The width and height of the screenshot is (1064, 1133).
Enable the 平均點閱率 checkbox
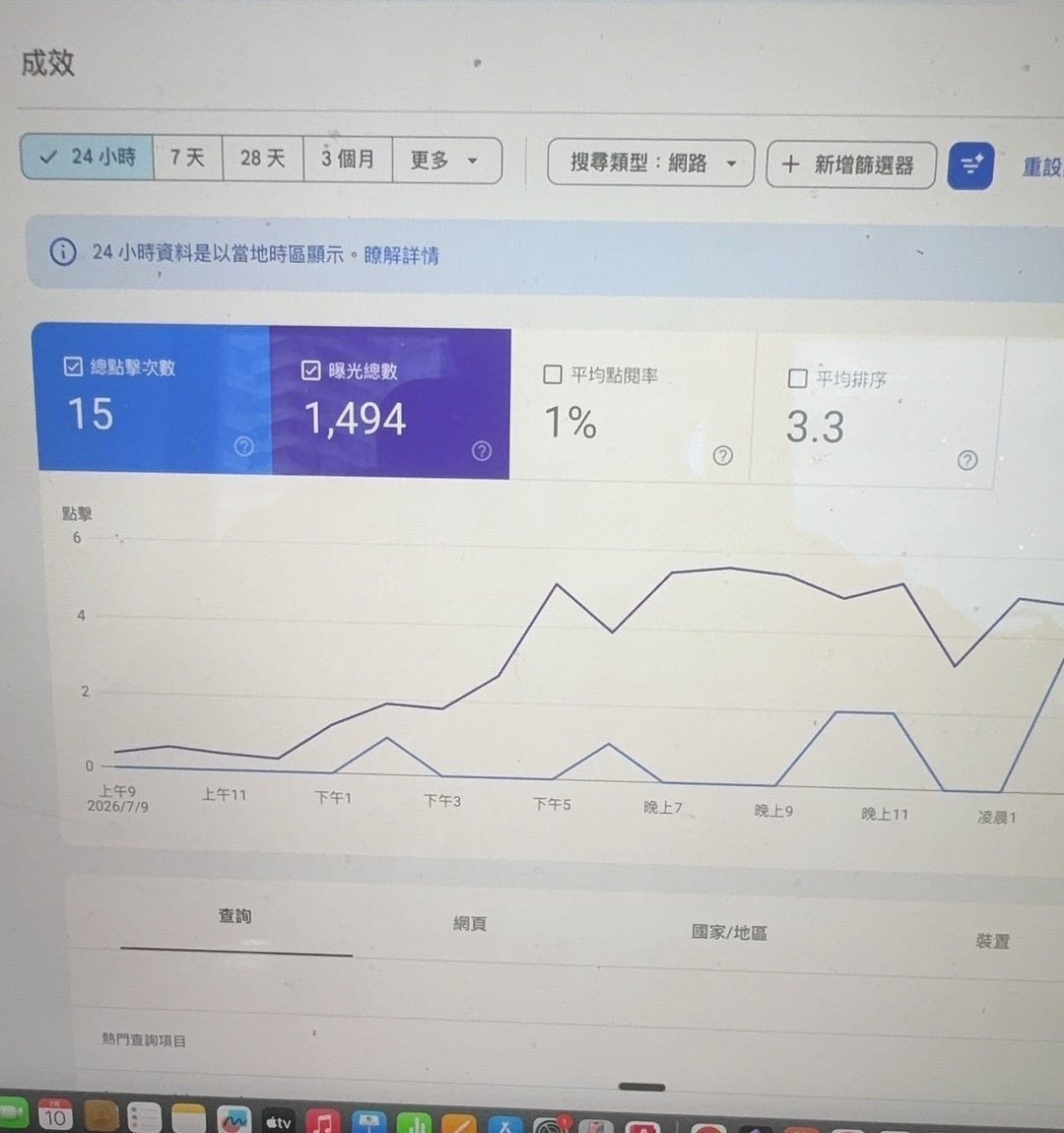pos(553,374)
